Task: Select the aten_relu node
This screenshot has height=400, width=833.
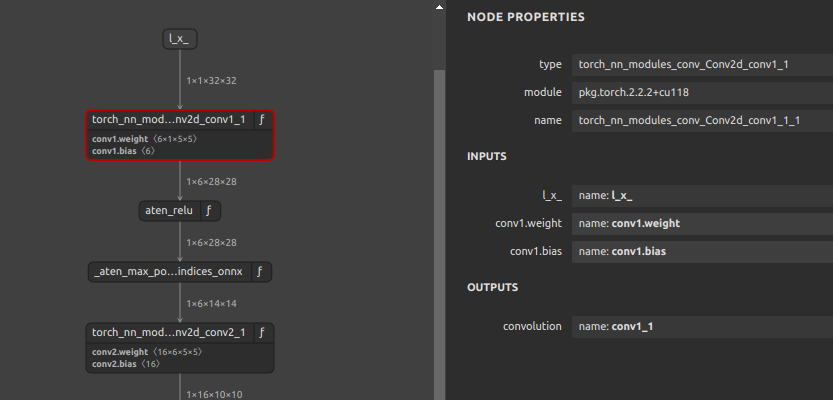Action: click(170, 211)
